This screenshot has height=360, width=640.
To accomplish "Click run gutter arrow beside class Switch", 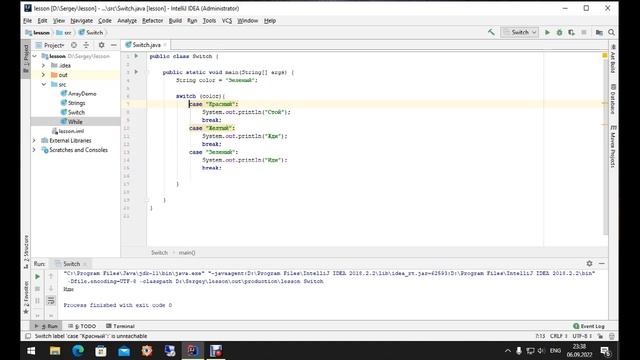I will coord(136,56).
